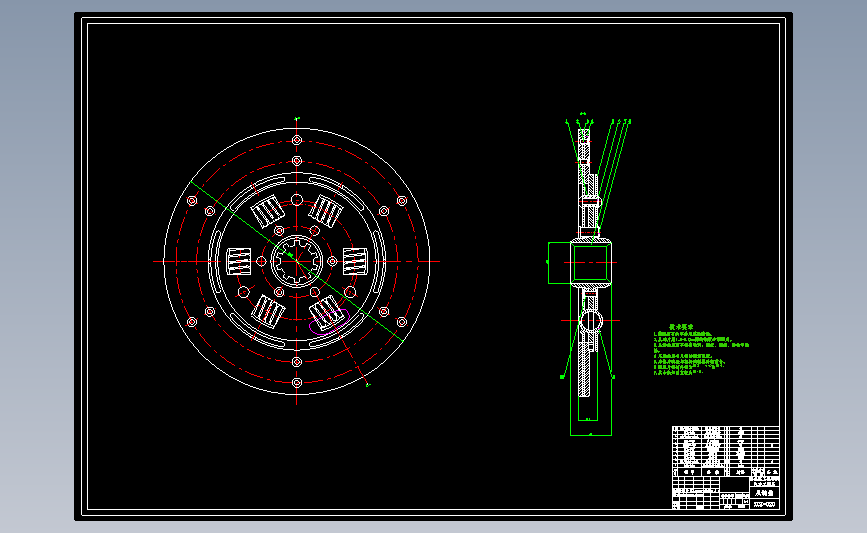The width and height of the screenshot is (867, 533).
Task: Select the green diagonal section line across disc
Action: (297, 262)
